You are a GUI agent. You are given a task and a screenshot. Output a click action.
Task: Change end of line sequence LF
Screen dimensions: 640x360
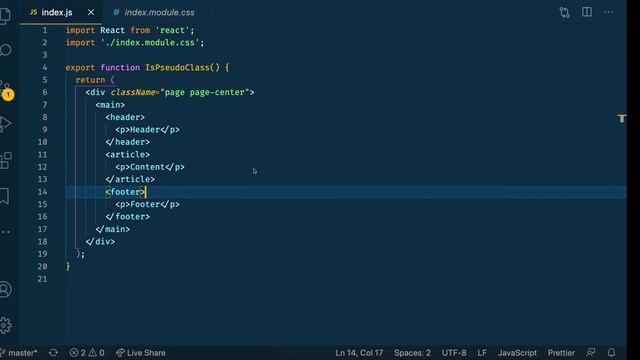click(482, 353)
